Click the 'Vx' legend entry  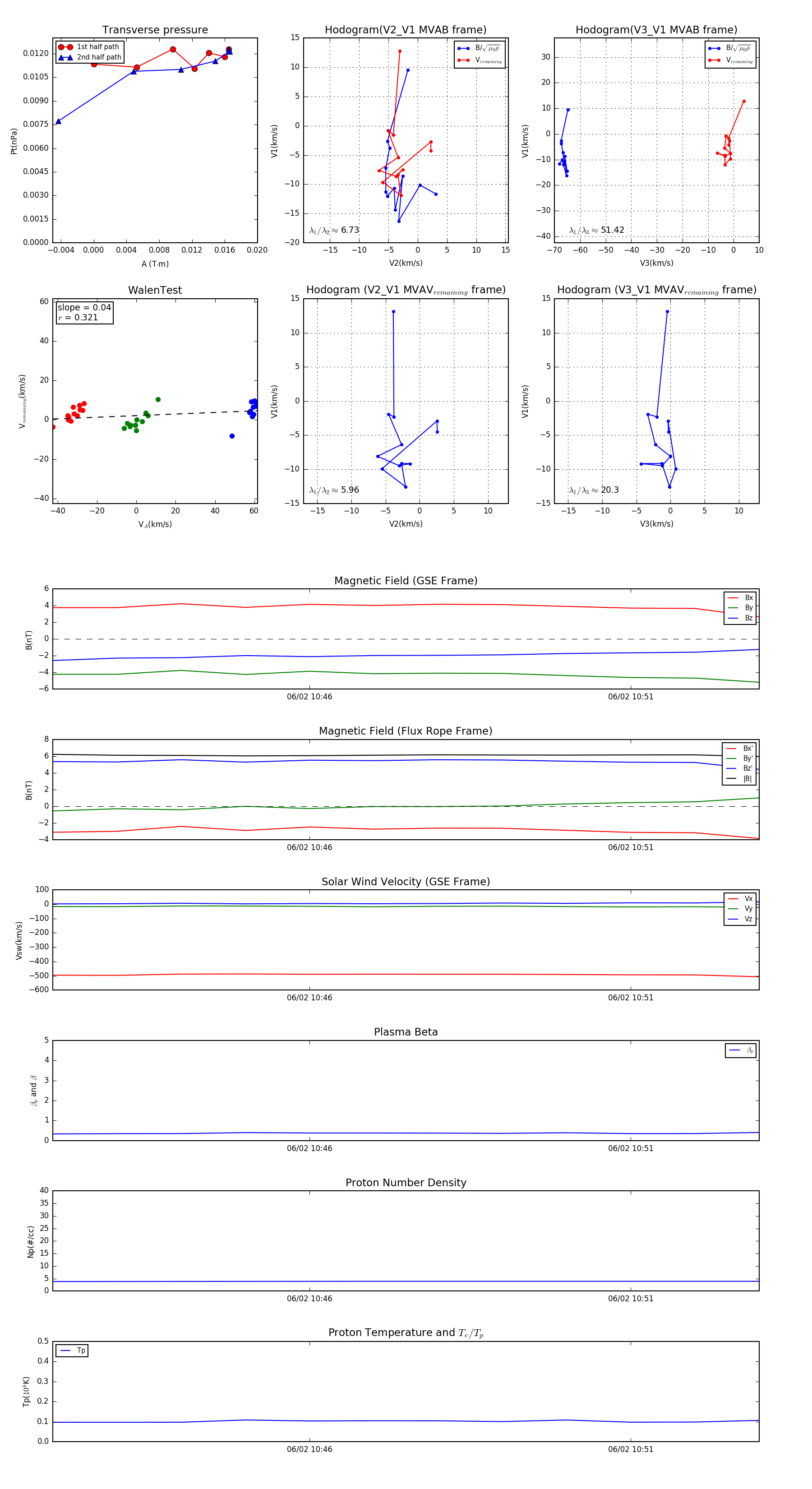740,899
